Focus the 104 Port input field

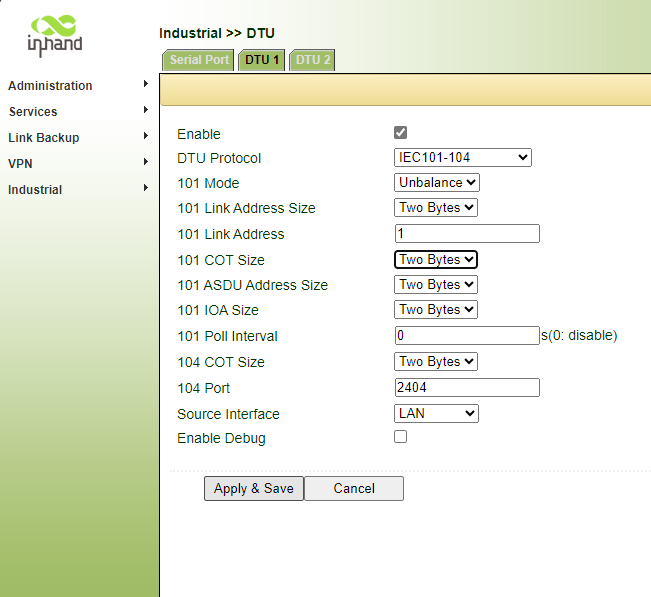tap(467, 387)
